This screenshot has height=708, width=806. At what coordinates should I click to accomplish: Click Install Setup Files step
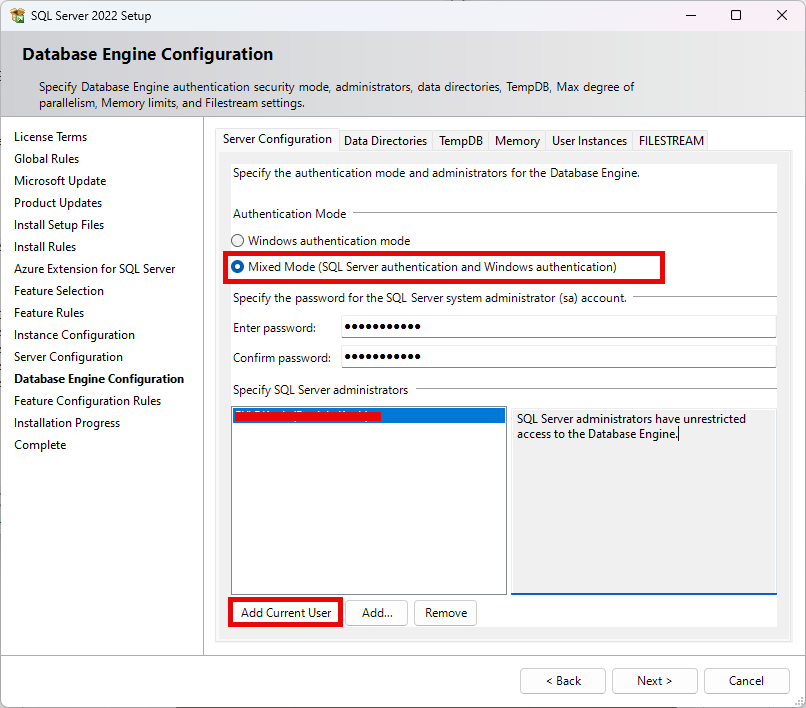(x=59, y=225)
